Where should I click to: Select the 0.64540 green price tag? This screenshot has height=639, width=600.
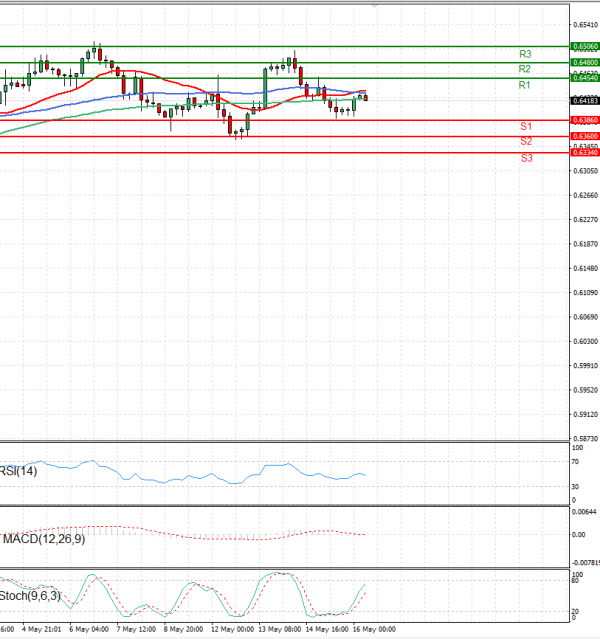point(584,78)
